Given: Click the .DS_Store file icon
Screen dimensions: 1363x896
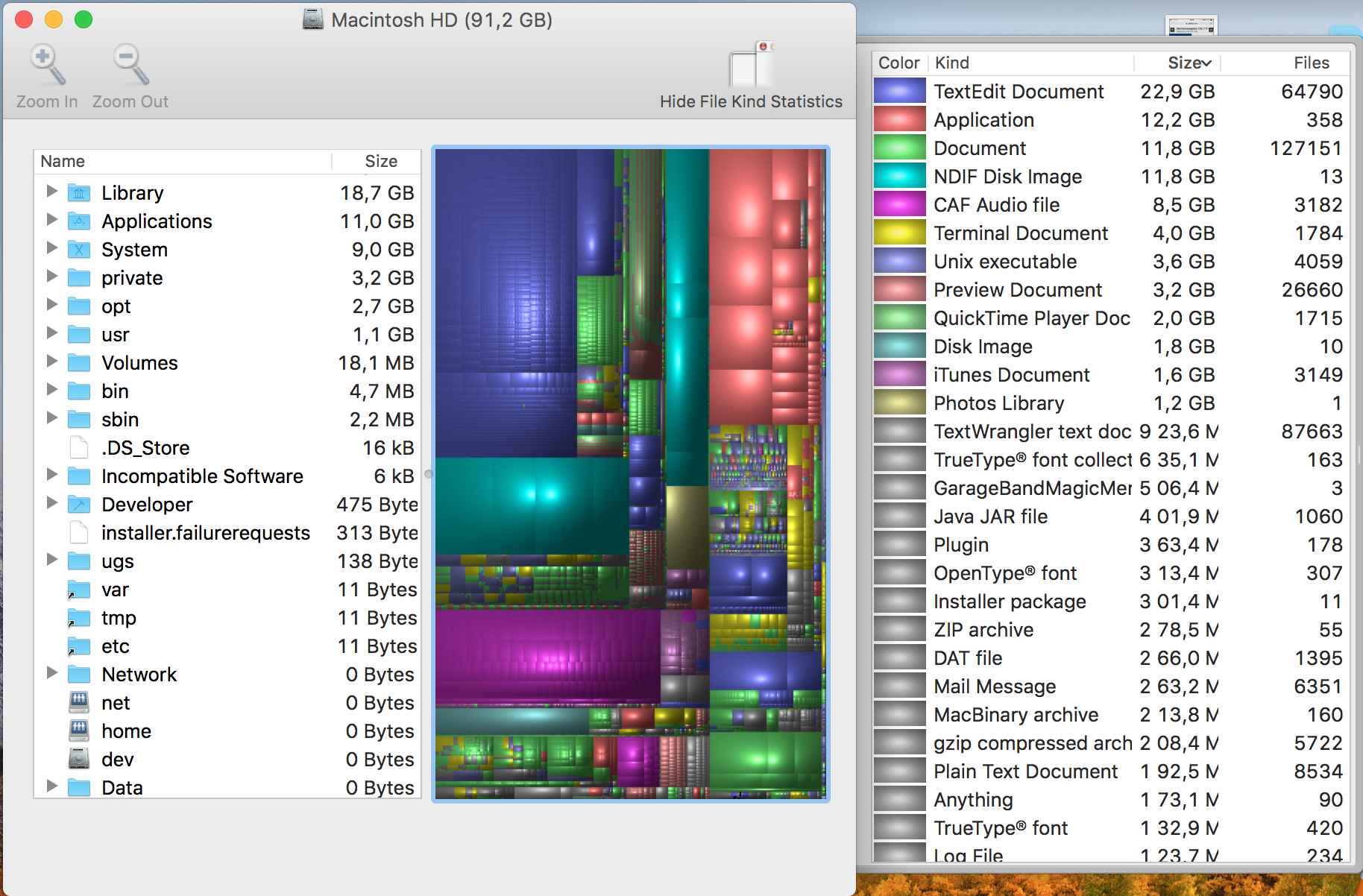Looking at the screenshot, I should [x=79, y=448].
